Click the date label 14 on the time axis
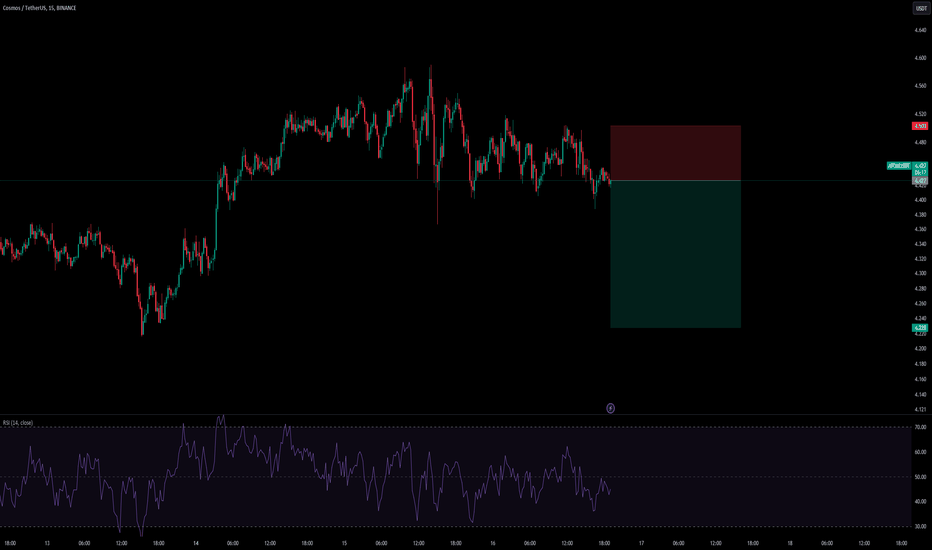The image size is (932, 550). tap(196, 543)
